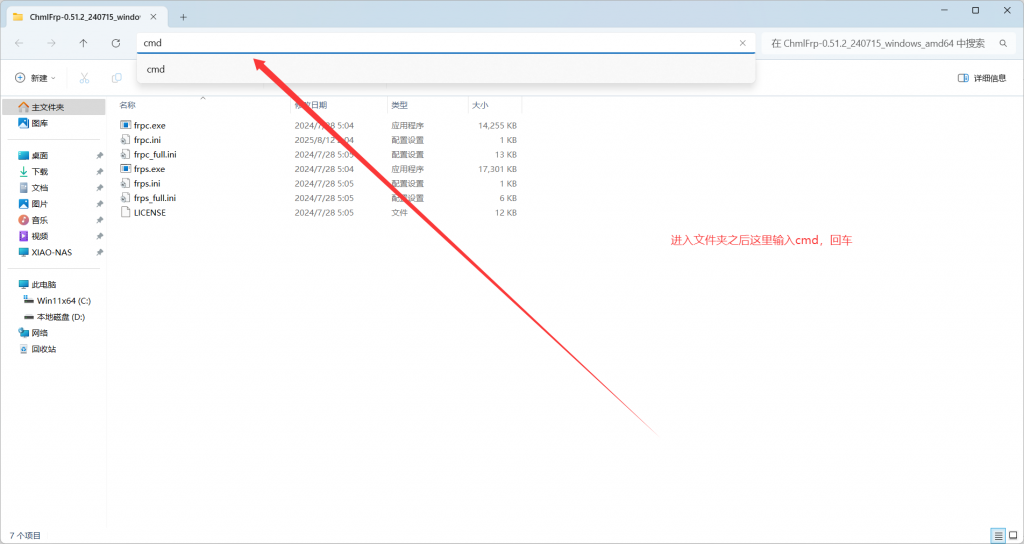
Task: Click the Copy icon in the toolbar
Action: pos(117,78)
